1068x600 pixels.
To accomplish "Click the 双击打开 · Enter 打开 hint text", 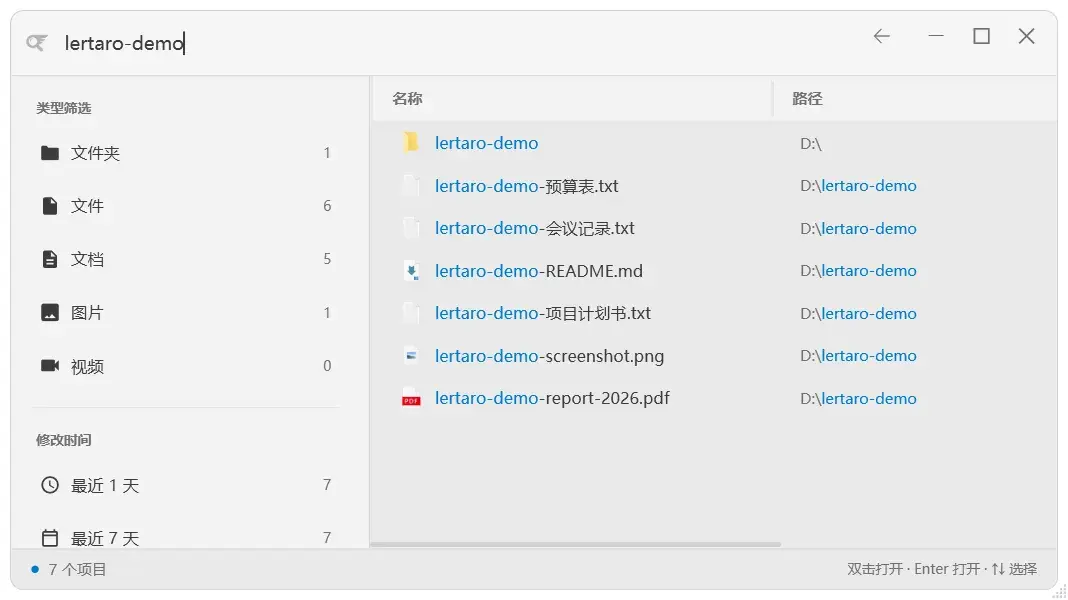I will [913, 569].
